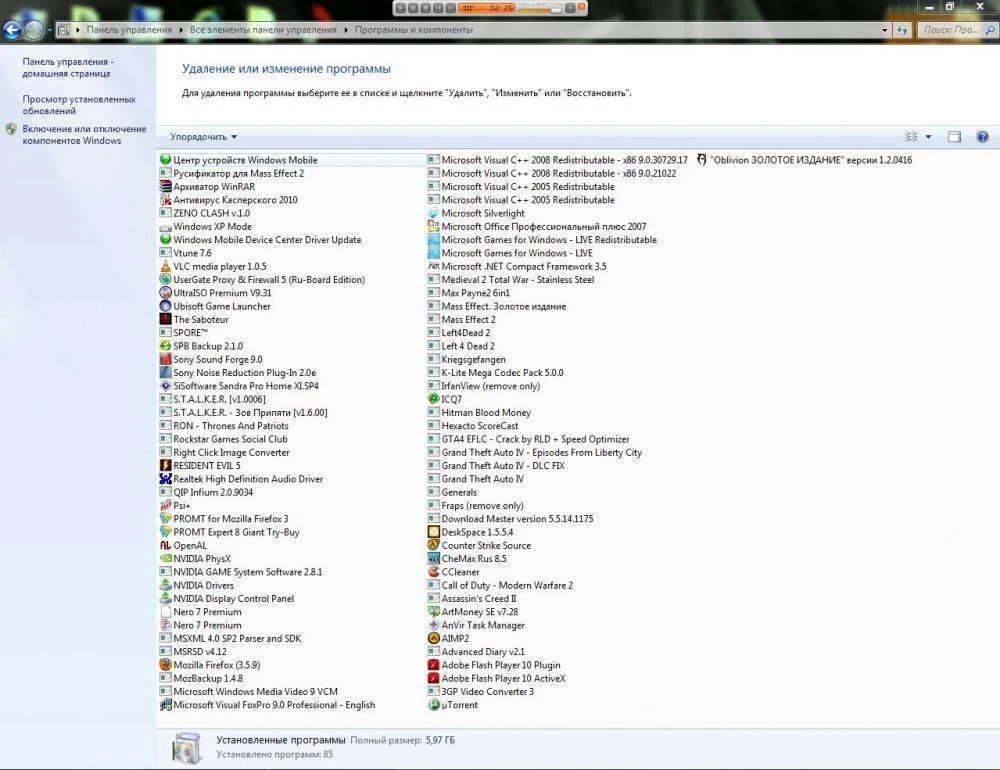Image resolution: width=1000 pixels, height=770 pixels.
Task: Click the Counter Strike Source icon
Action: pyautogui.click(x=434, y=545)
